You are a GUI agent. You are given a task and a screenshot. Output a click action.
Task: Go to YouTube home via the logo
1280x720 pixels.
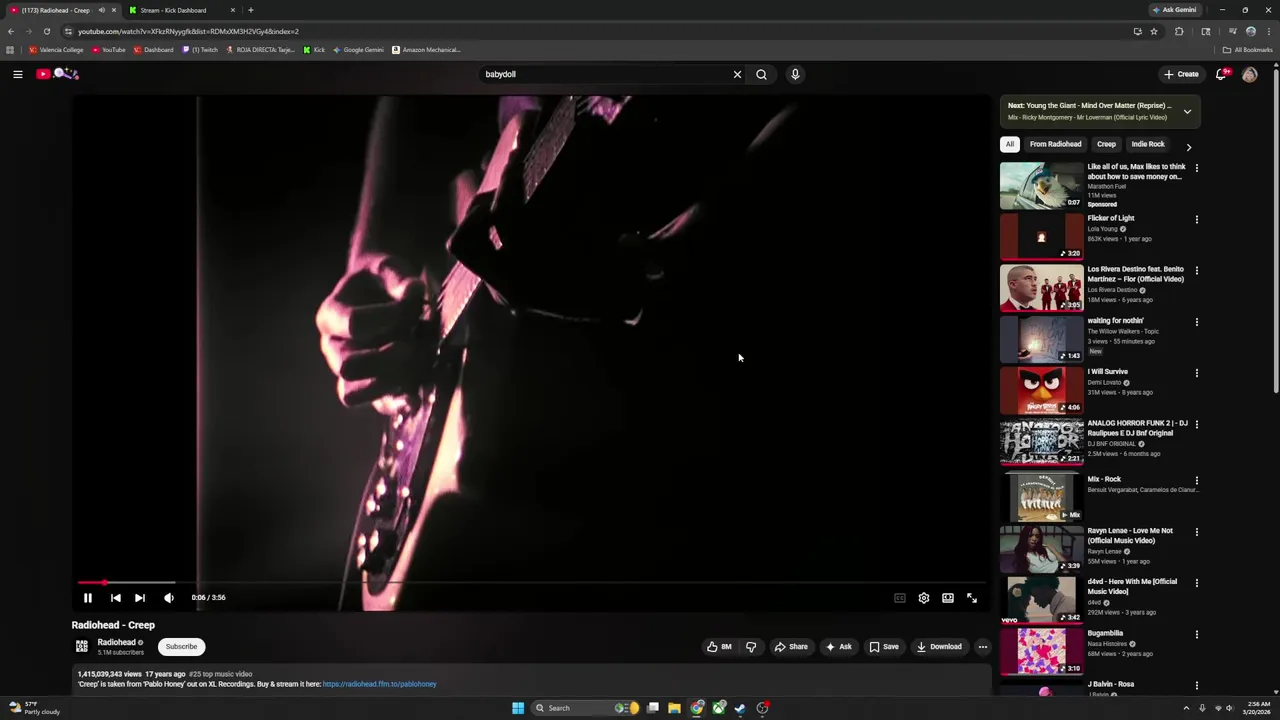57,74
